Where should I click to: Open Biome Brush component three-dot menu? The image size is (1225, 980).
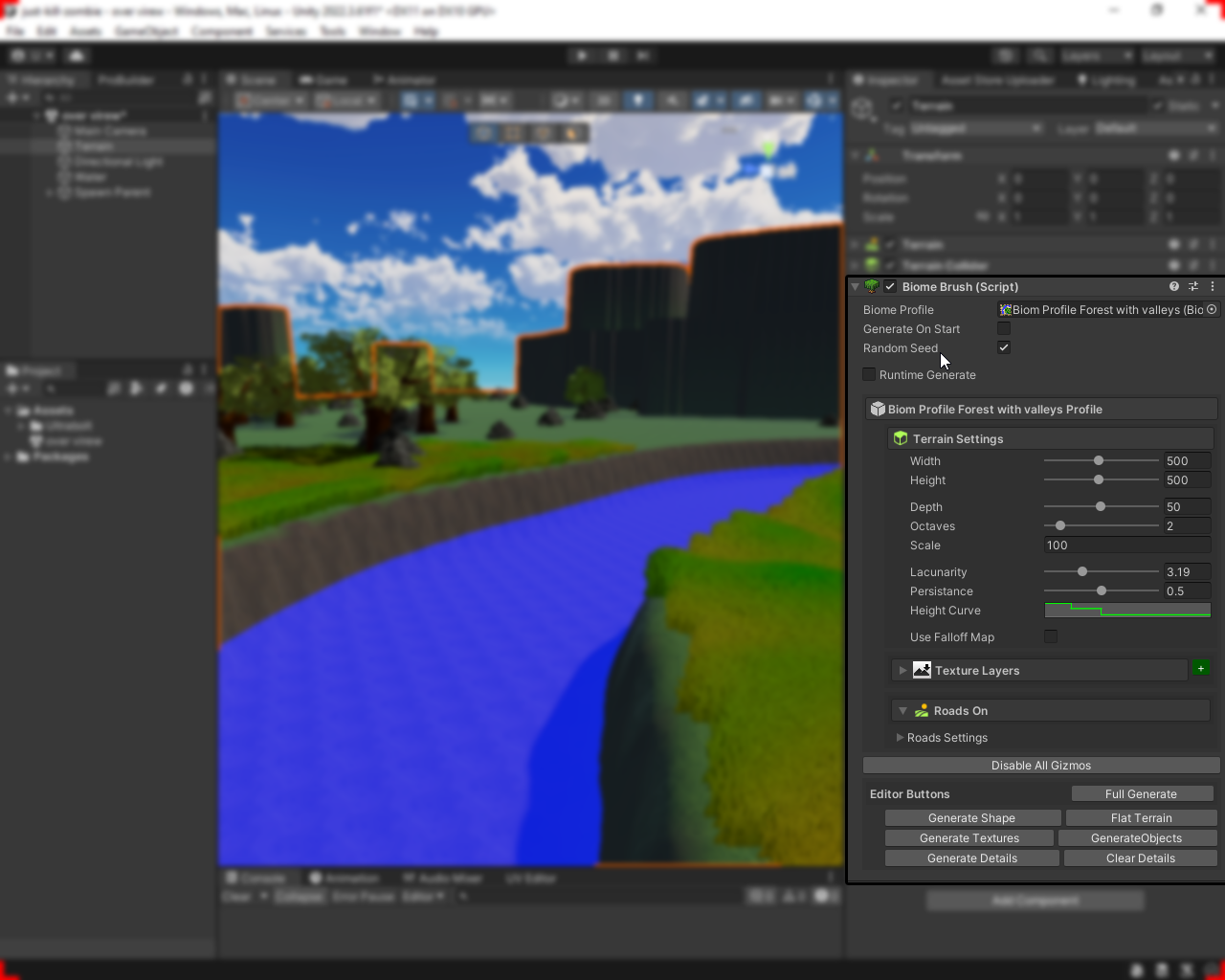tap(1213, 286)
